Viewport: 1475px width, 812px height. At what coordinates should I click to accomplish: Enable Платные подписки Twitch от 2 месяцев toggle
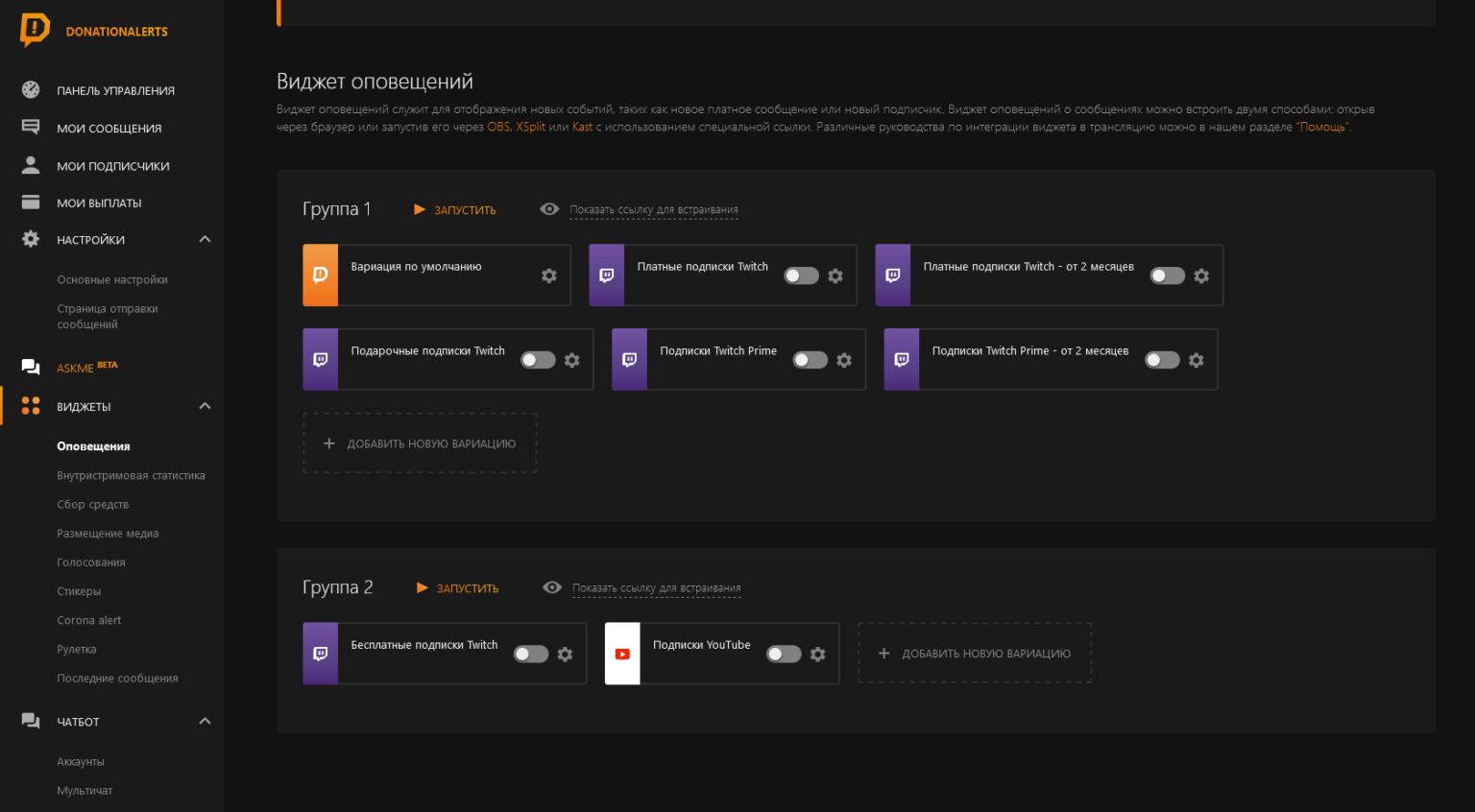1168,275
